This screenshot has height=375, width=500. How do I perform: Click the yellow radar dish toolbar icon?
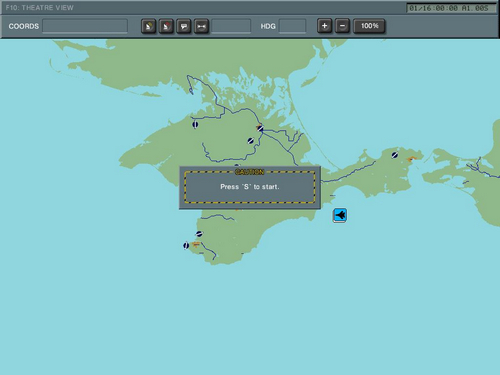pyautogui.click(x=149, y=26)
